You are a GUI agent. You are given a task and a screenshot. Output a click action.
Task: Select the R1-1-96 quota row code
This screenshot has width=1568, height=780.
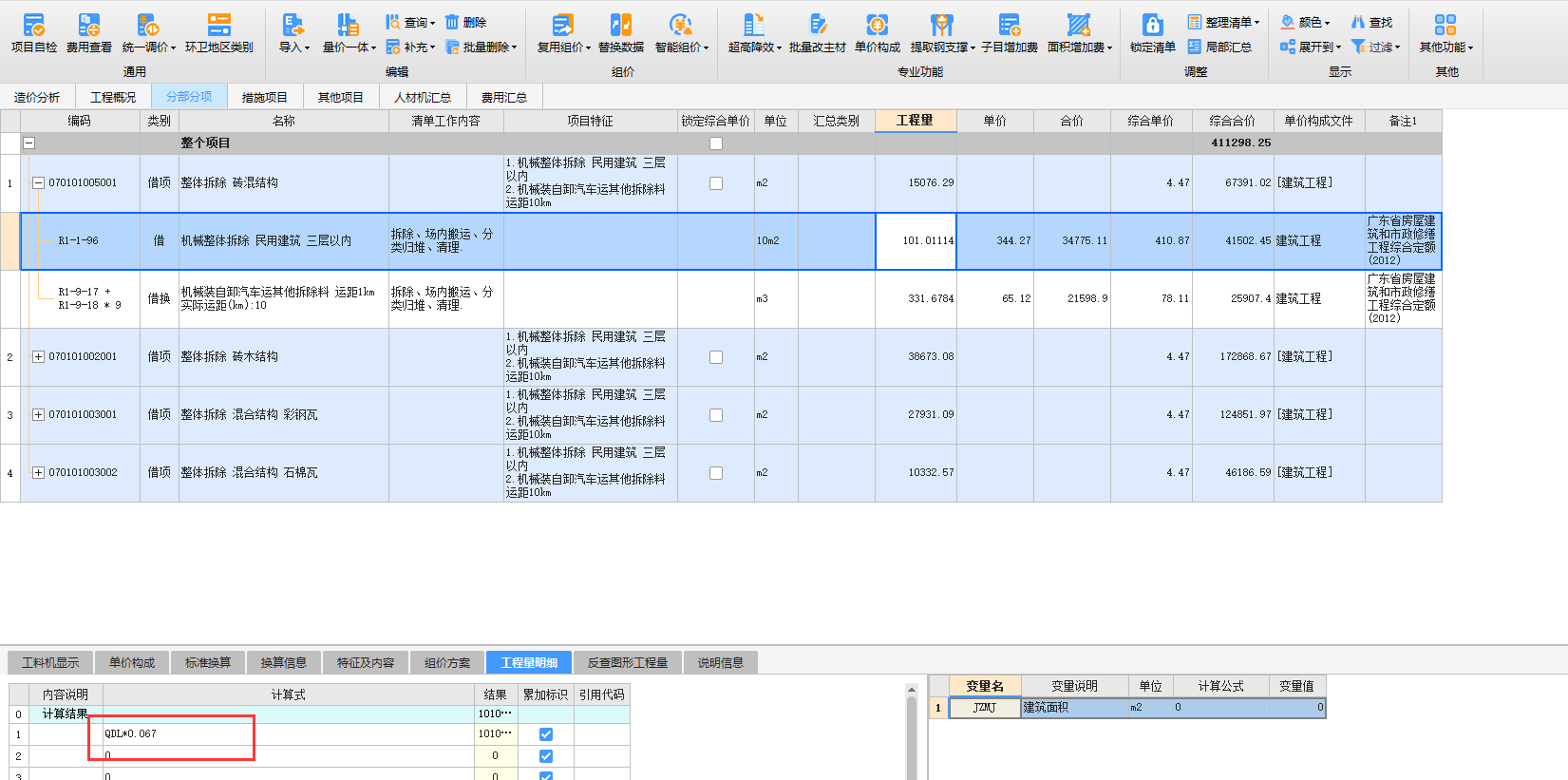click(79, 241)
